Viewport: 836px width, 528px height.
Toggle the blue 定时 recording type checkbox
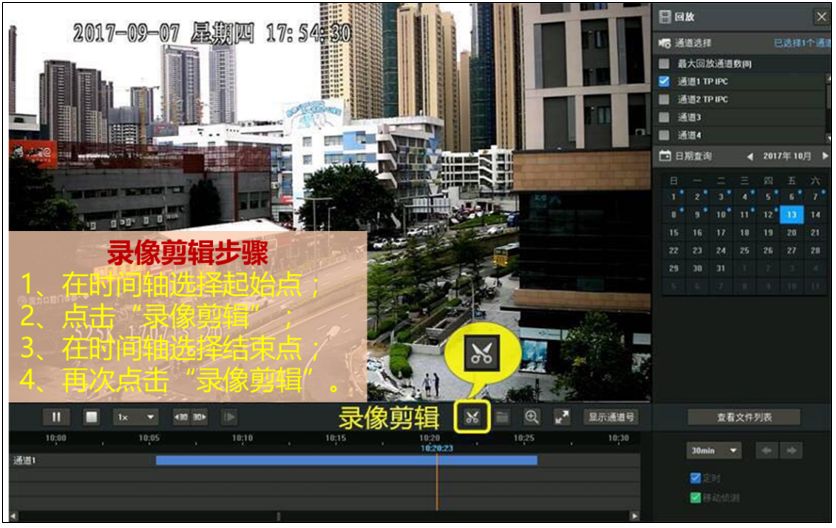[x=695, y=478]
